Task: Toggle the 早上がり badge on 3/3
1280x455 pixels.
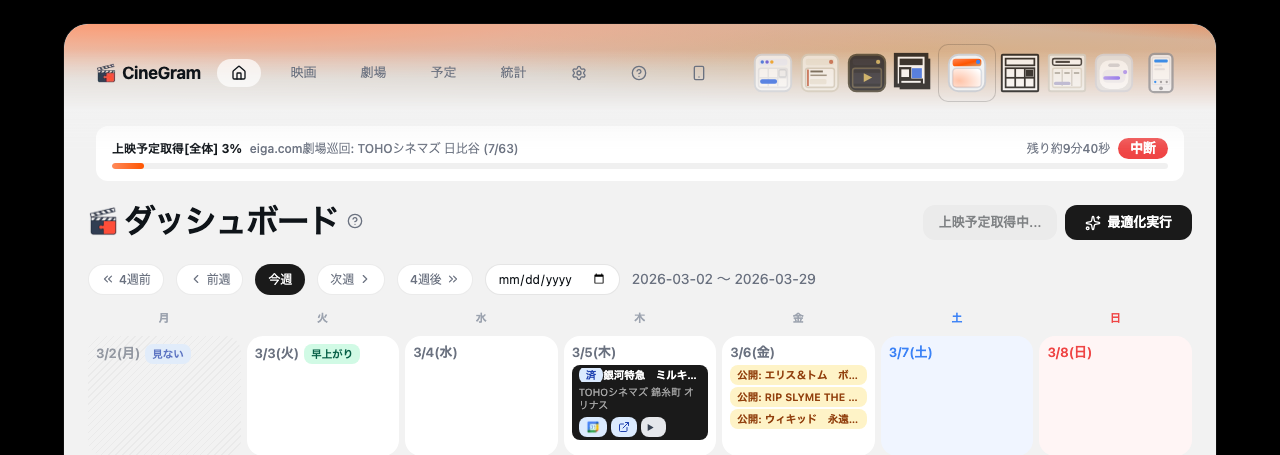Action: point(332,353)
